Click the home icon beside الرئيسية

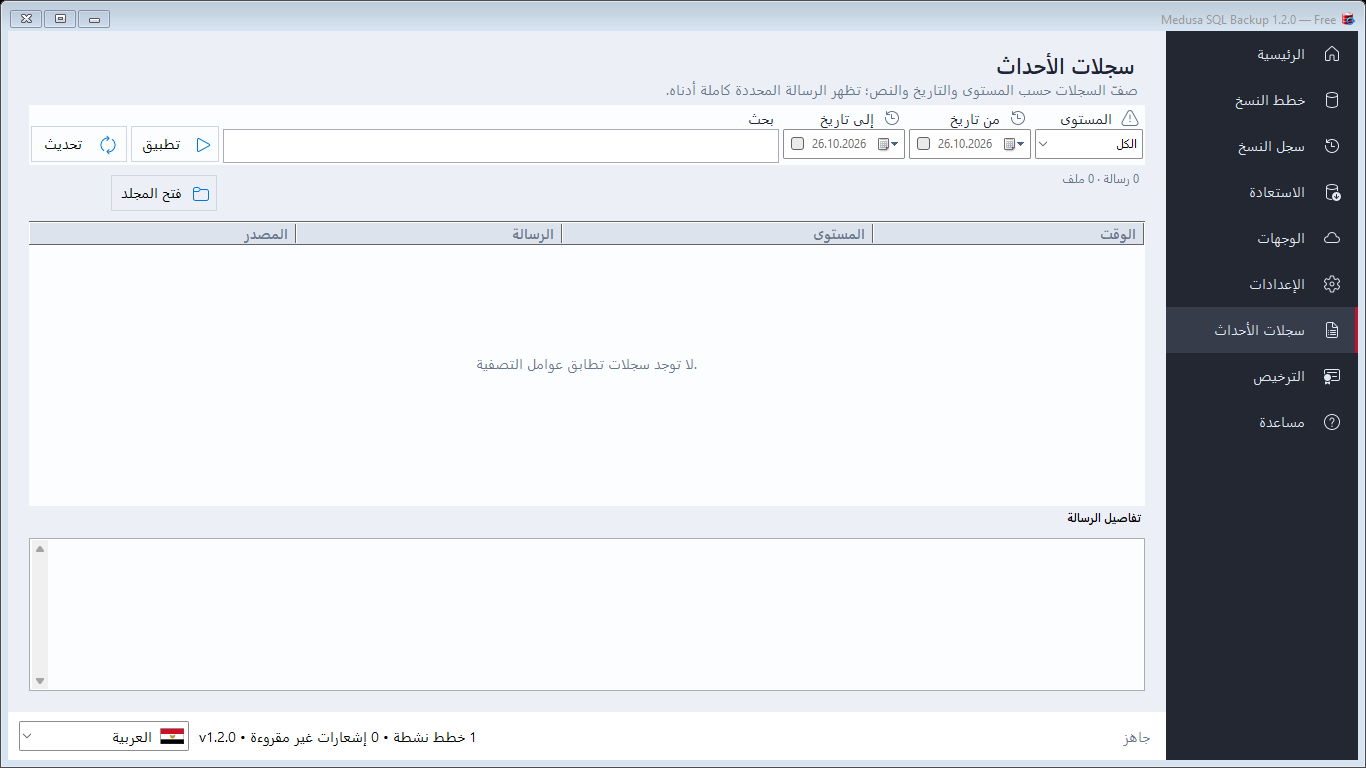pyautogui.click(x=1331, y=54)
